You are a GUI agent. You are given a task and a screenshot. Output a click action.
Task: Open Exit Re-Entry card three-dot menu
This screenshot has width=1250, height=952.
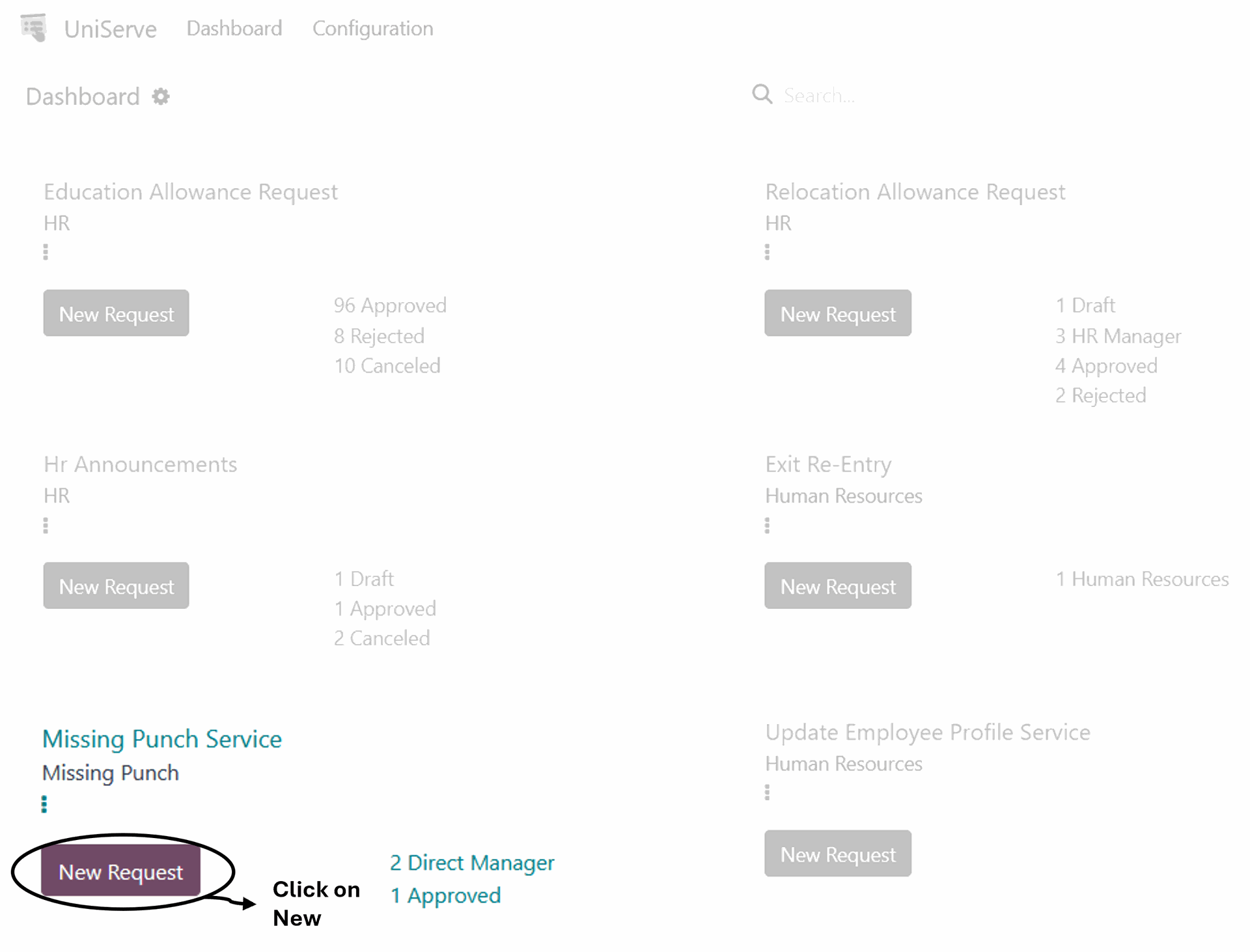[767, 525]
